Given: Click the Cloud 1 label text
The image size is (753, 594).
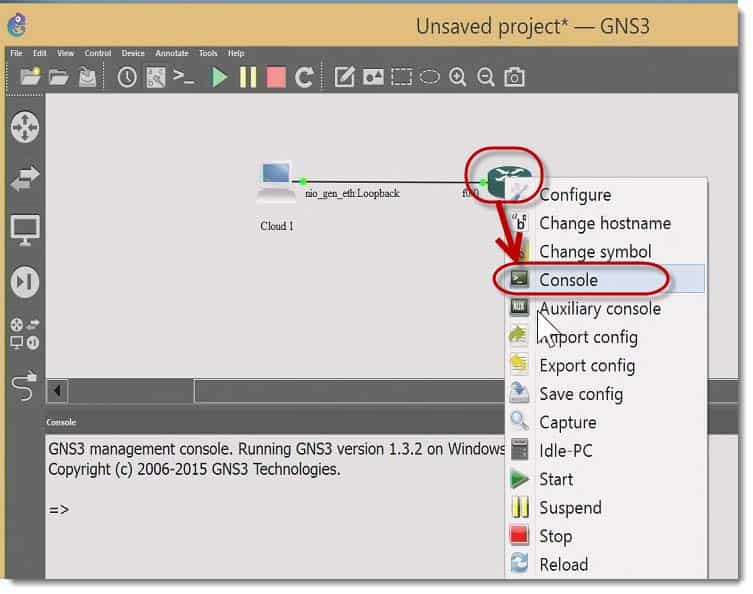Looking at the screenshot, I should pos(277,226).
